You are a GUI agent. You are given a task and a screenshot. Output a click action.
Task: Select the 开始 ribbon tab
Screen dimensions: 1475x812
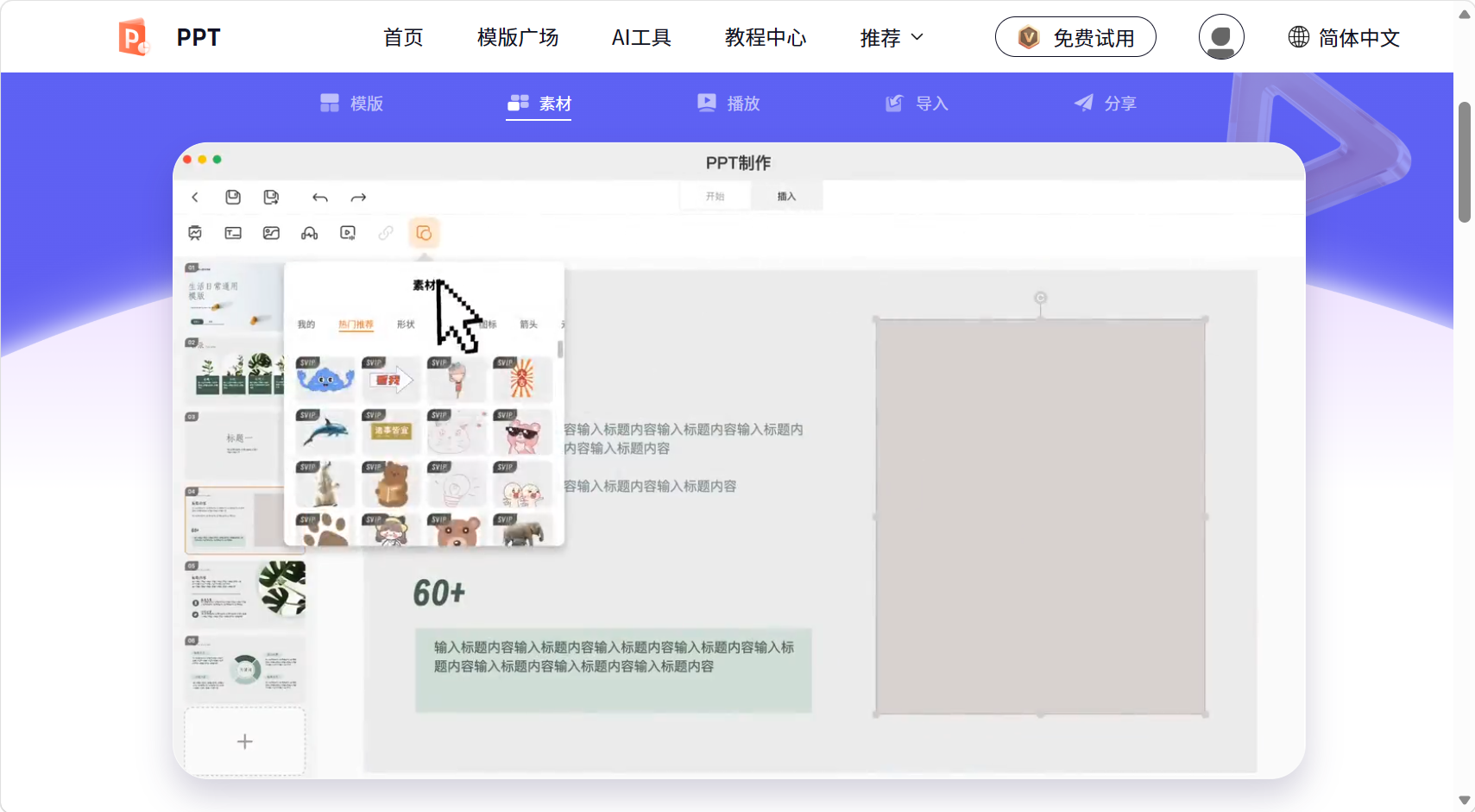coord(715,196)
